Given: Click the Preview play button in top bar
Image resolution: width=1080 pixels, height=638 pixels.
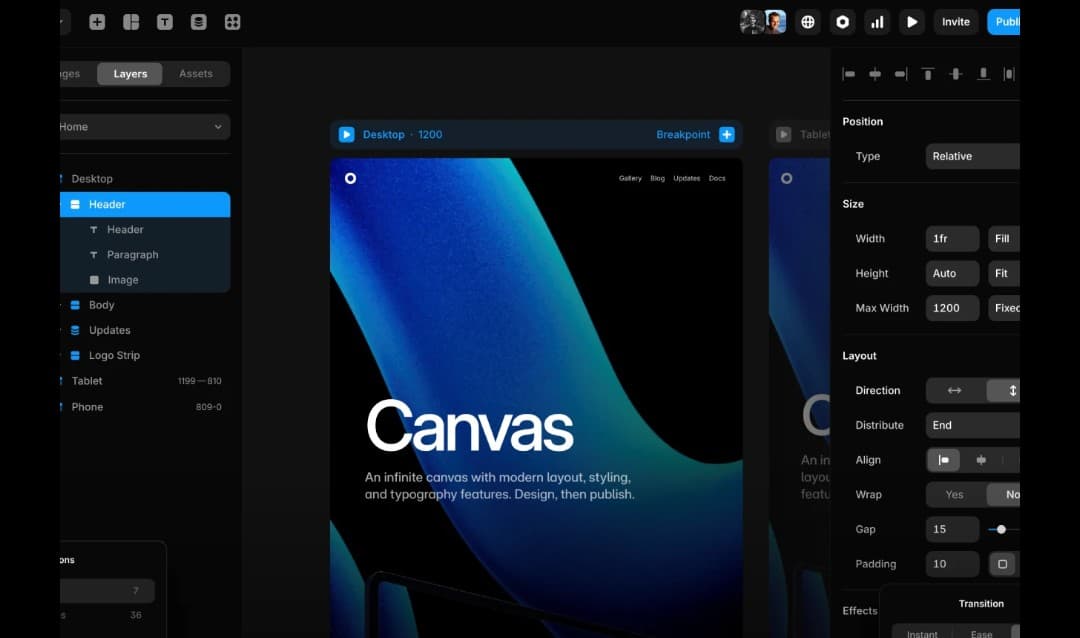Looking at the screenshot, I should [912, 22].
